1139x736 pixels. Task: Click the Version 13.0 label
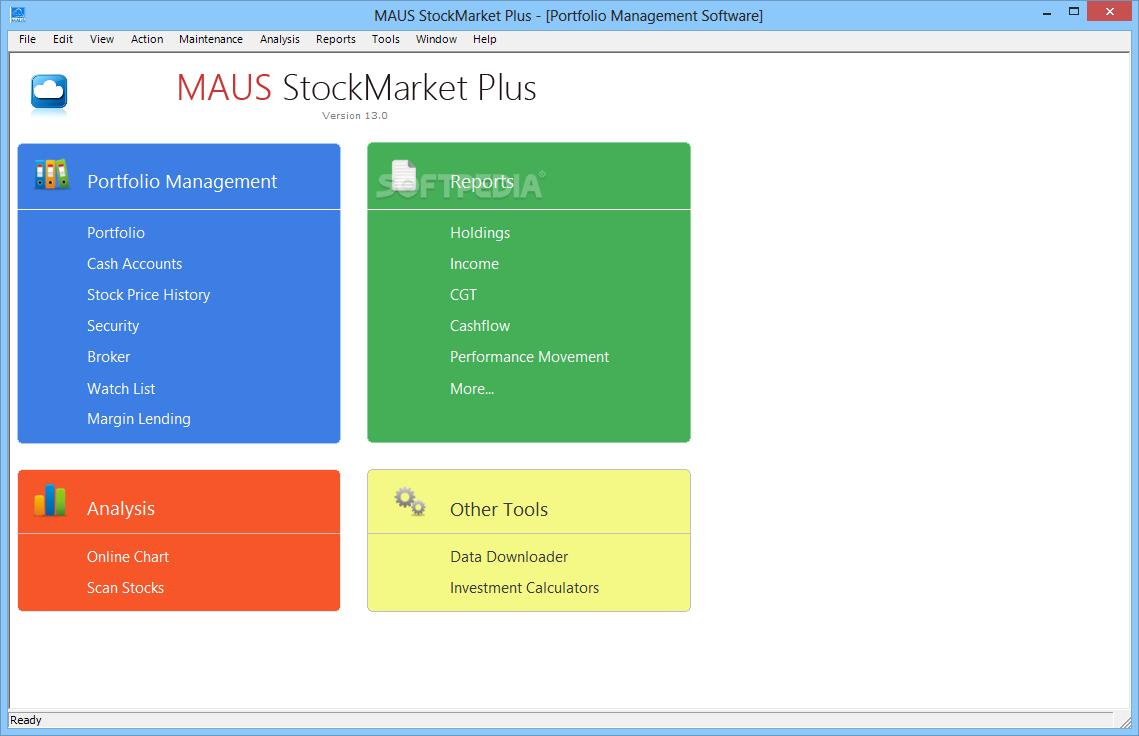pyautogui.click(x=355, y=116)
